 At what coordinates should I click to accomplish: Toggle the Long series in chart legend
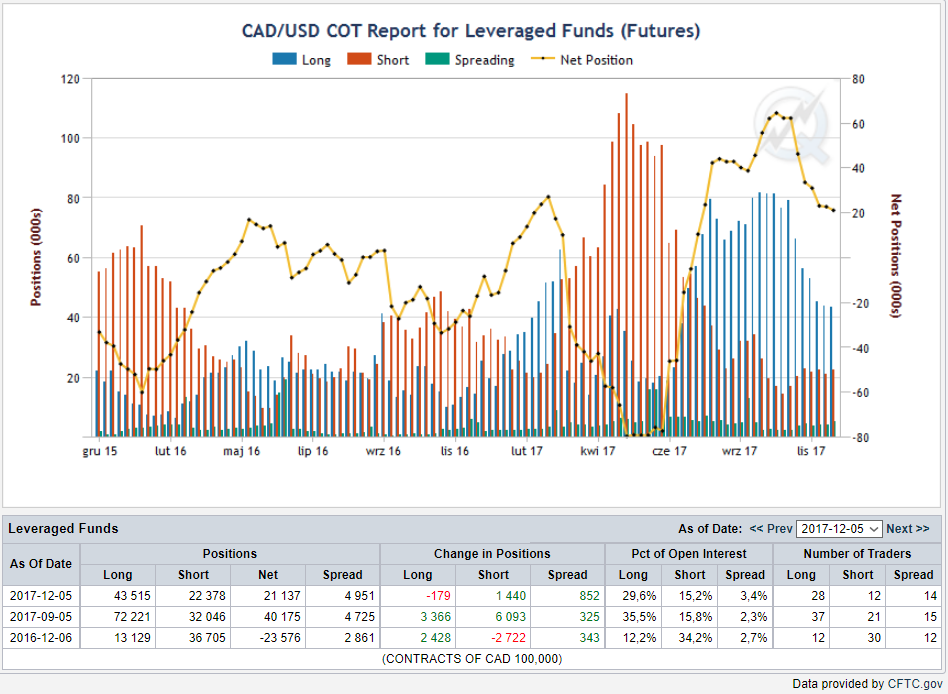[301, 60]
